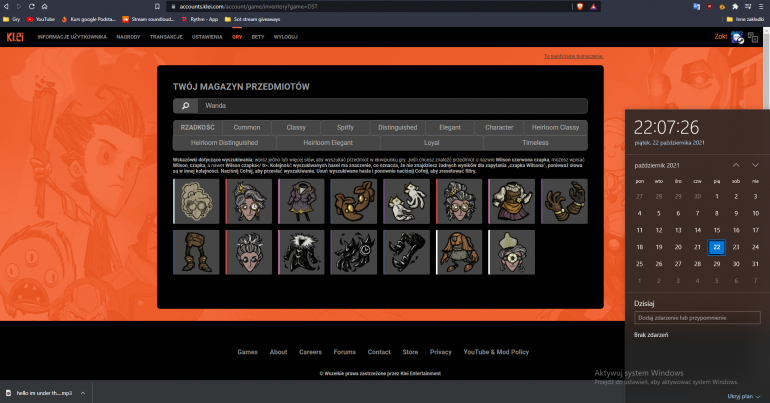Open download item options chevron

pos(82,393)
